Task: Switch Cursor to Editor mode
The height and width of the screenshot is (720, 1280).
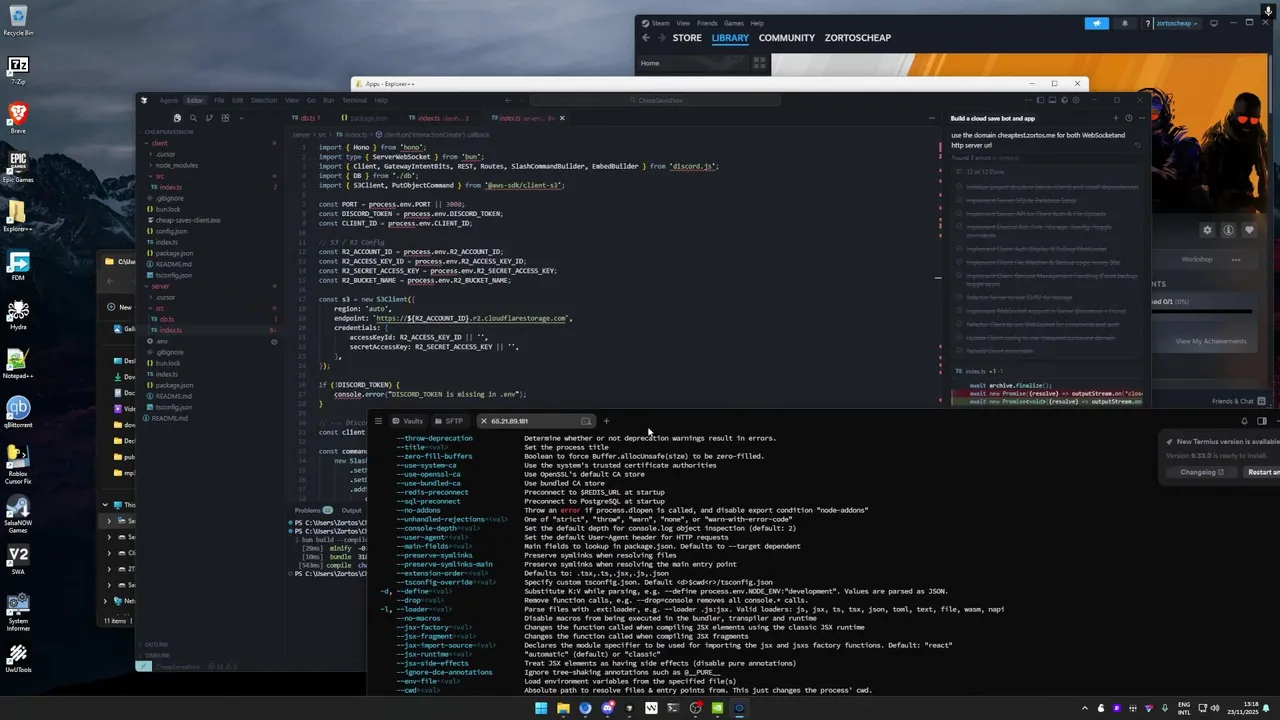Action: (195, 100)
